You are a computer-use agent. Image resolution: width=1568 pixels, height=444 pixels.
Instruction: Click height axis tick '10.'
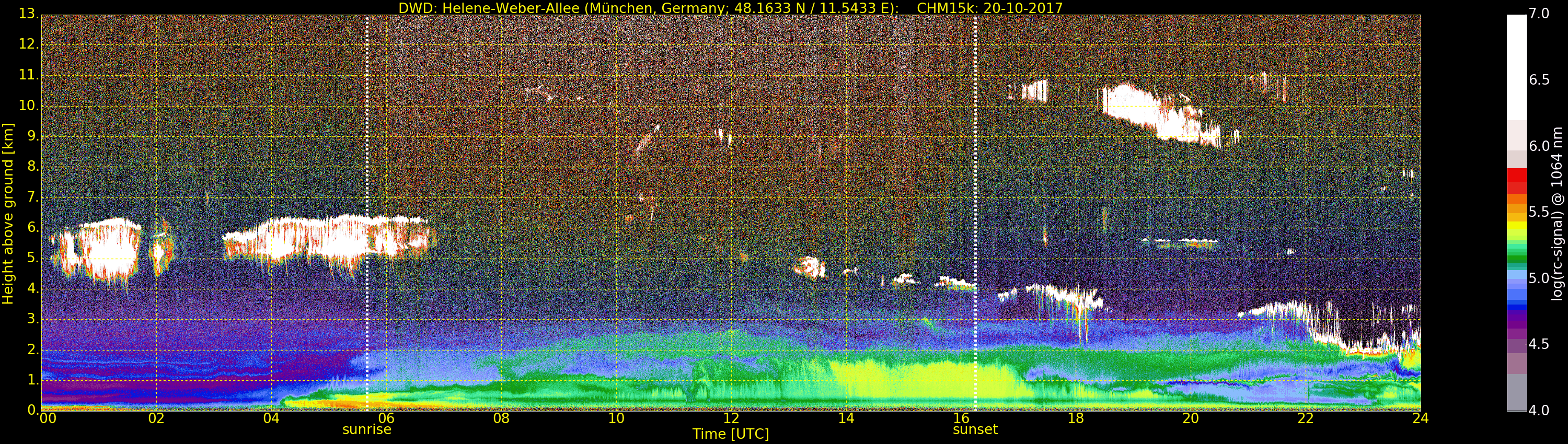pyautogui.click(x=29, y=106)
